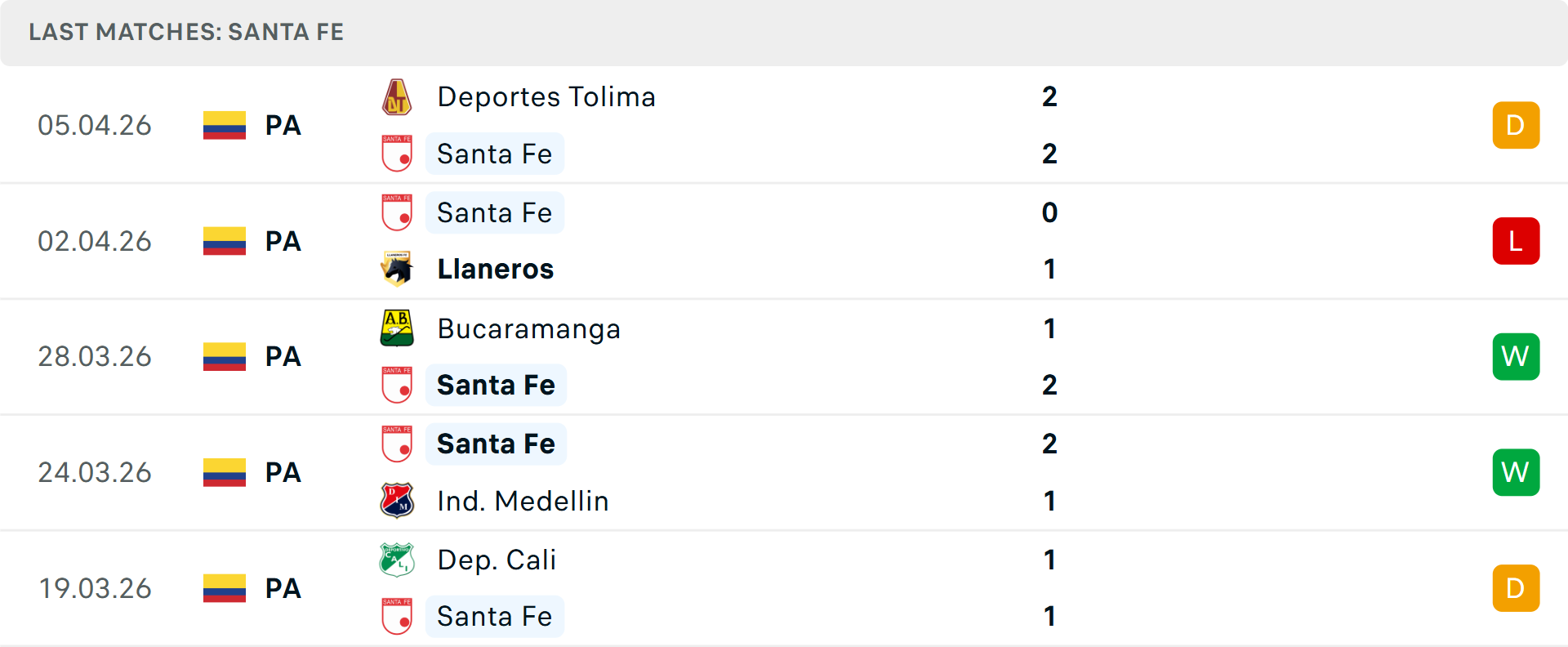Open the Dep. Cali team link
1568x647 pixels.
click(497, 560)
